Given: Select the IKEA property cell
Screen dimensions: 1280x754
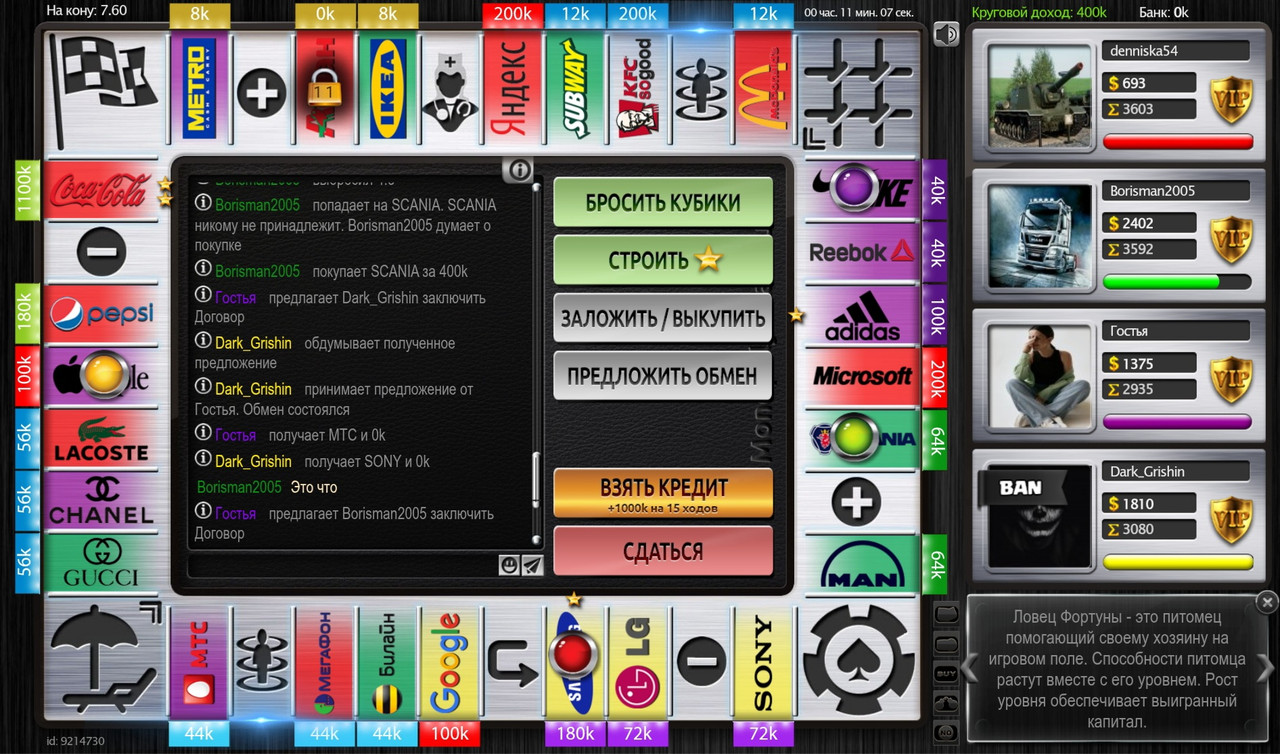Looking at the screenshot, I should tap(388, 90).
